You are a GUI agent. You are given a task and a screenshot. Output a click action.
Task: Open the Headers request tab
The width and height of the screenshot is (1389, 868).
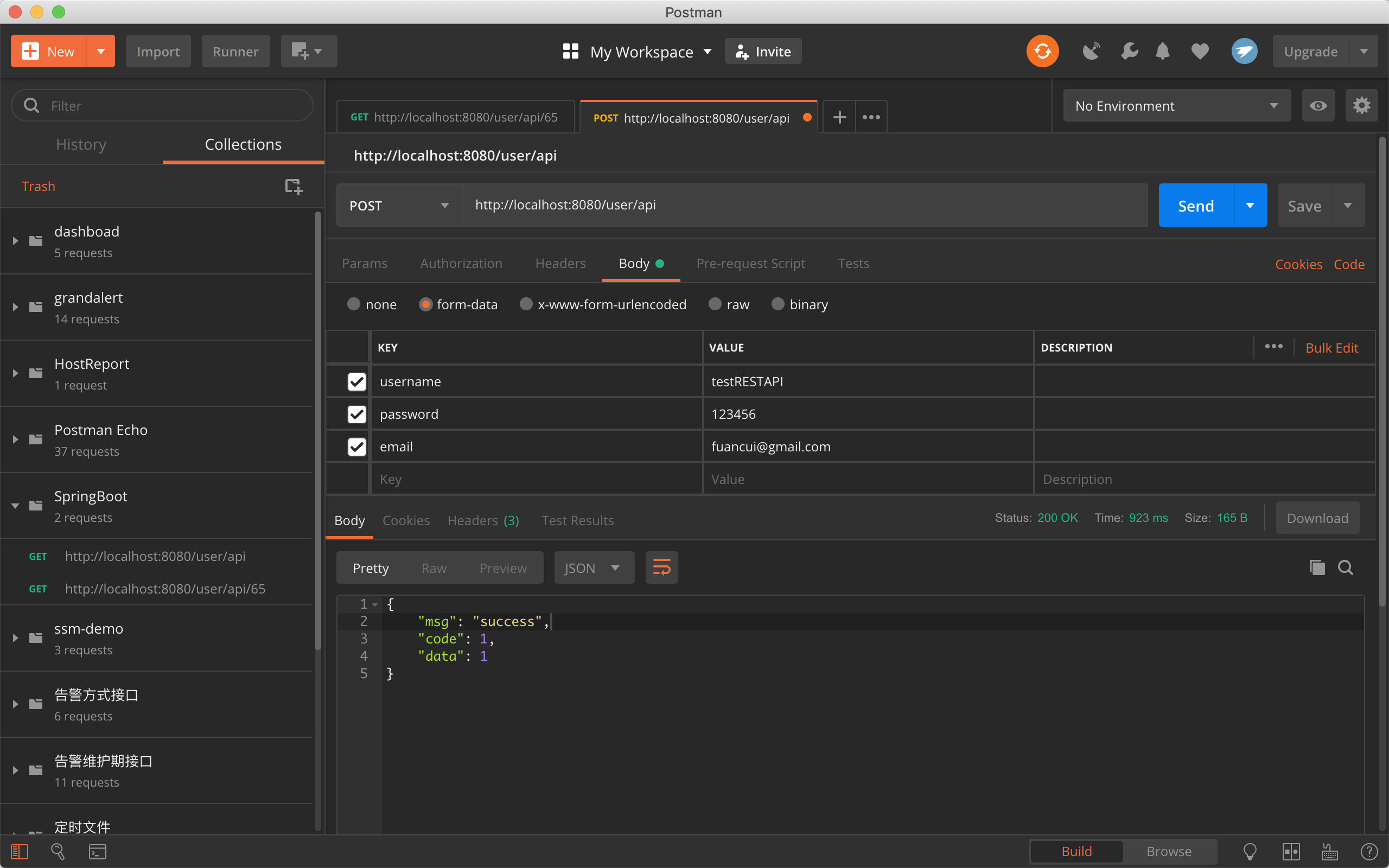(x=560, y=264)
